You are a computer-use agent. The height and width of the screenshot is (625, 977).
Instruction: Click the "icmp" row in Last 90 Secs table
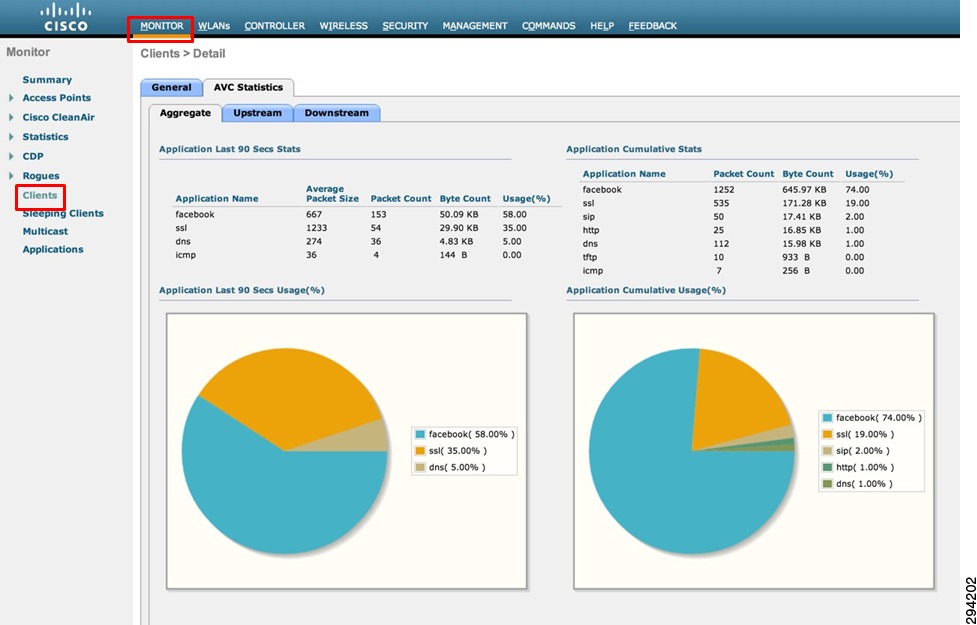click(x=366, y=255)
